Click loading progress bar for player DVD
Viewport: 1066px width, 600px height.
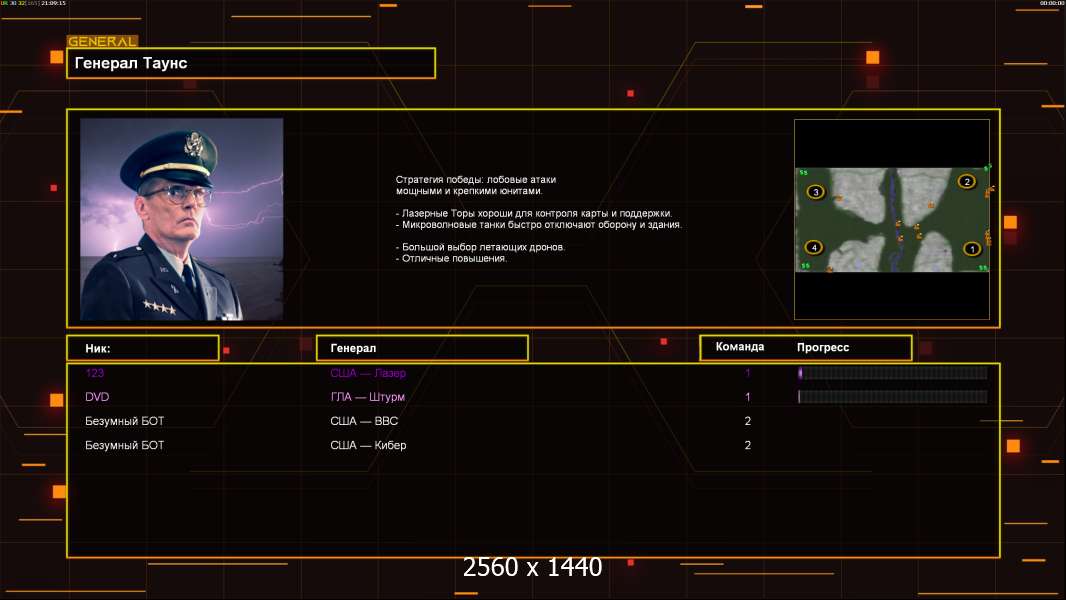pyautogui.click(x=893, y=397)
